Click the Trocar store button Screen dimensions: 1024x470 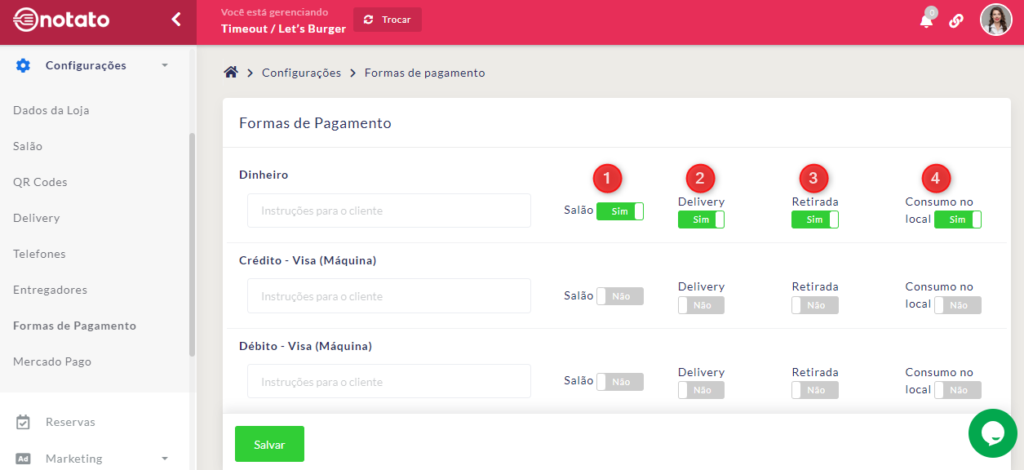pyautogui.click(x=387, y=20)
